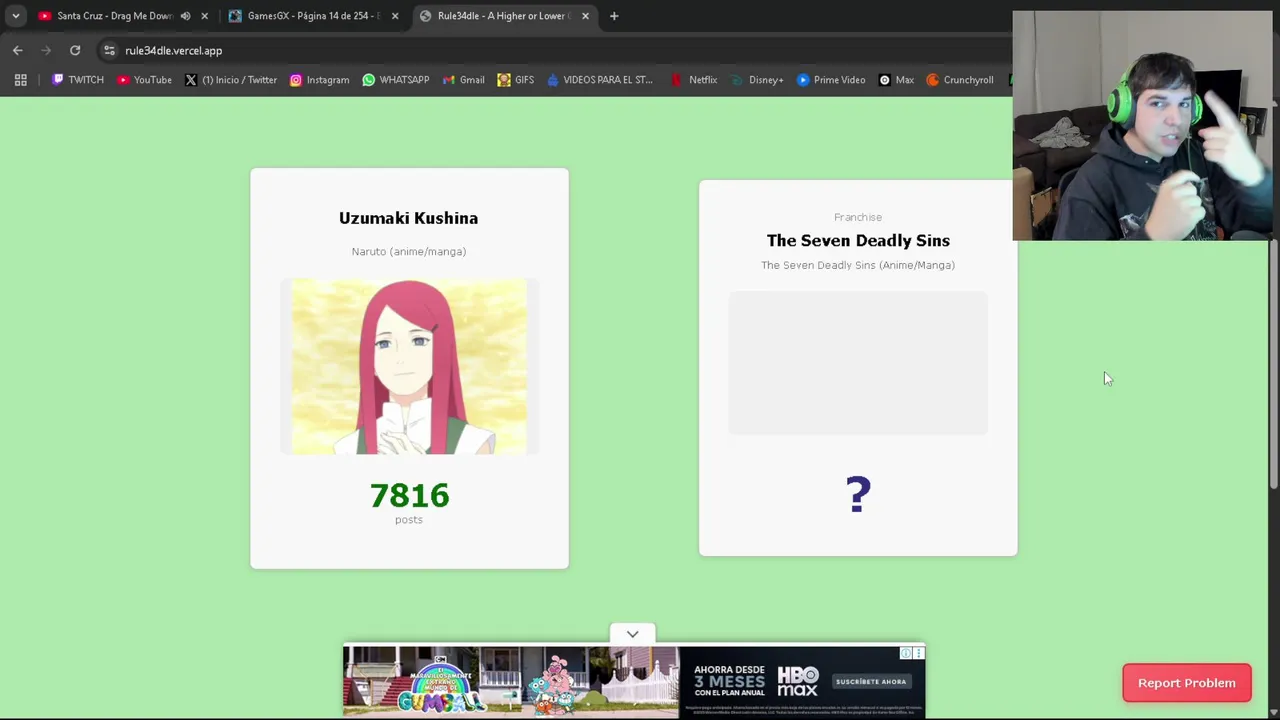
Task: Open the Inicio / Twitter bookmark
Action: tap(231, 80)
